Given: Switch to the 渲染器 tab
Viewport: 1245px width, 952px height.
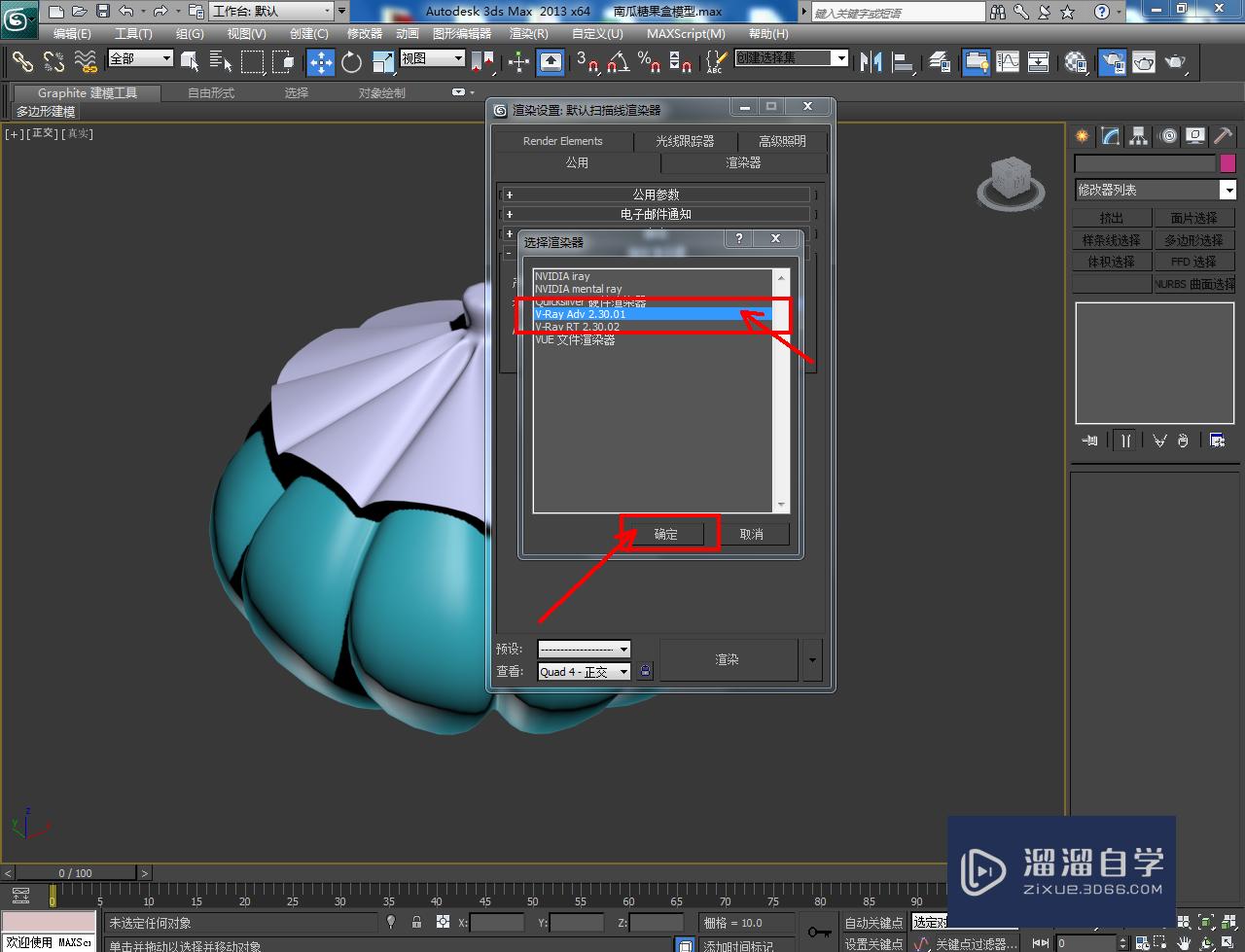Looking at the screenshot, I should click(743, 162).
